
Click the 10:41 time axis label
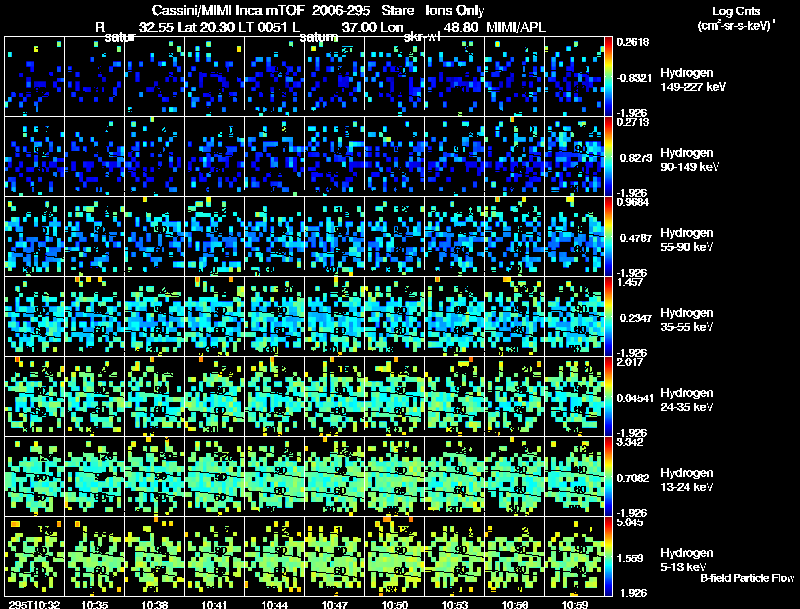click(214, 604)
